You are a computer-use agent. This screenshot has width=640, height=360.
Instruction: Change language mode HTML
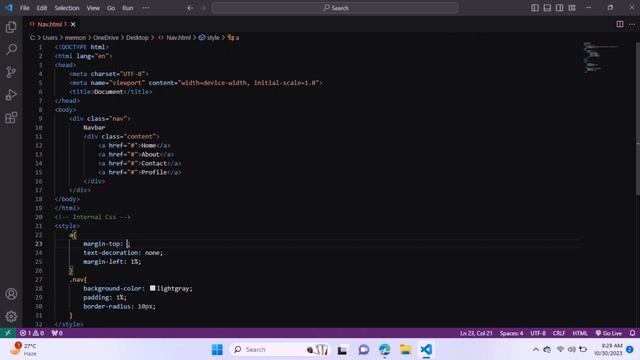coord(580,333)
